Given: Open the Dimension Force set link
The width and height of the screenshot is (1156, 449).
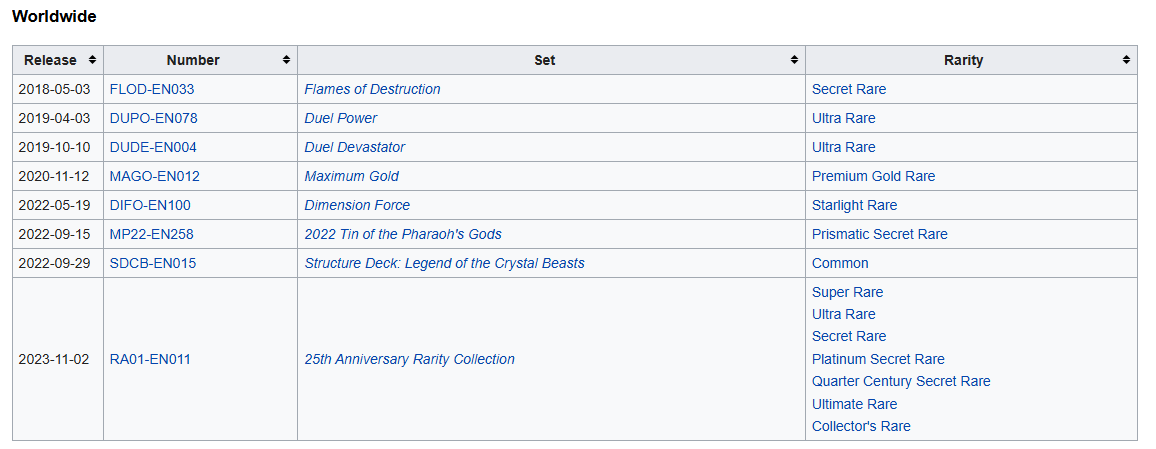Looking at the screenshot, I should click(357, 205).
